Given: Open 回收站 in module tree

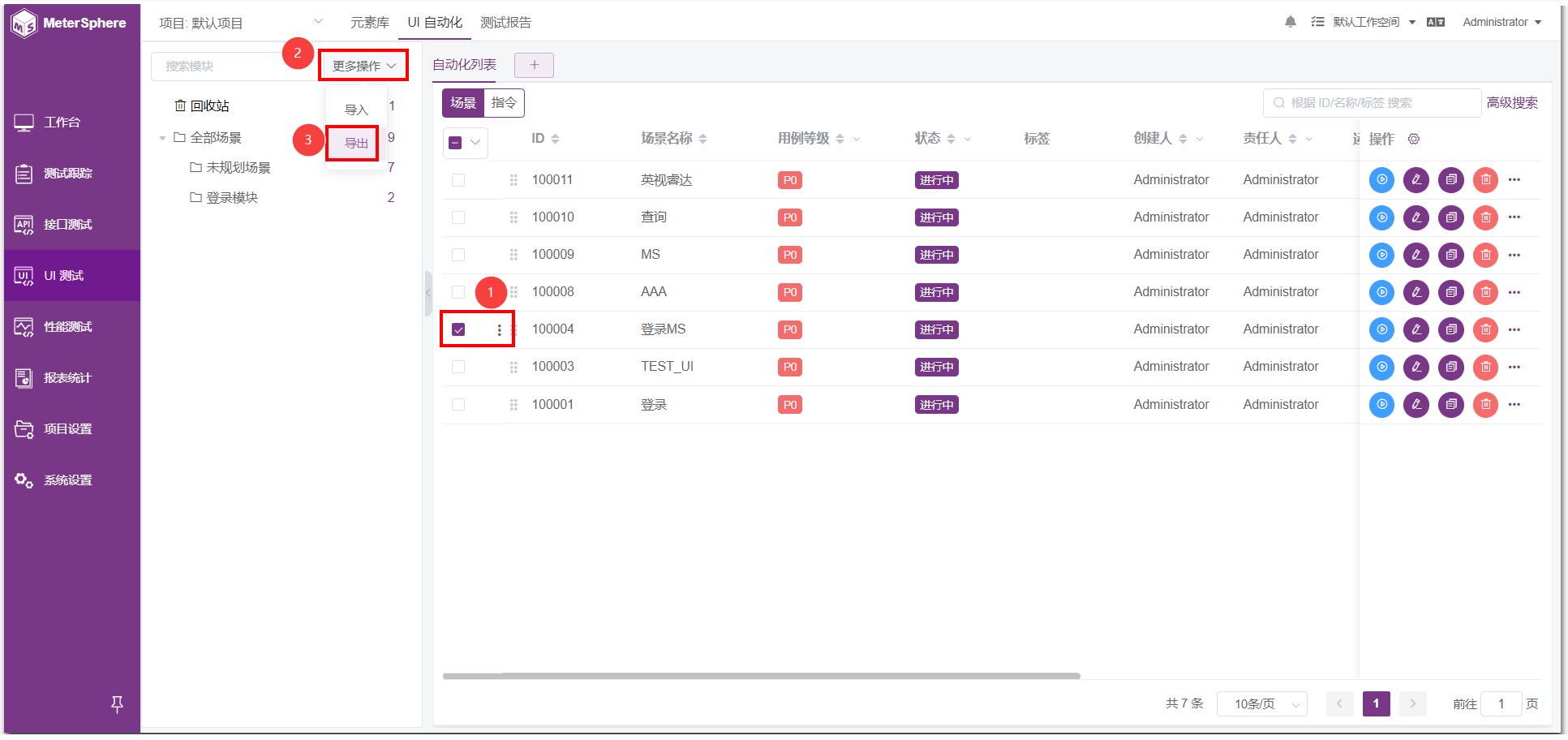Looking at the screenshot, I should 202,106.
